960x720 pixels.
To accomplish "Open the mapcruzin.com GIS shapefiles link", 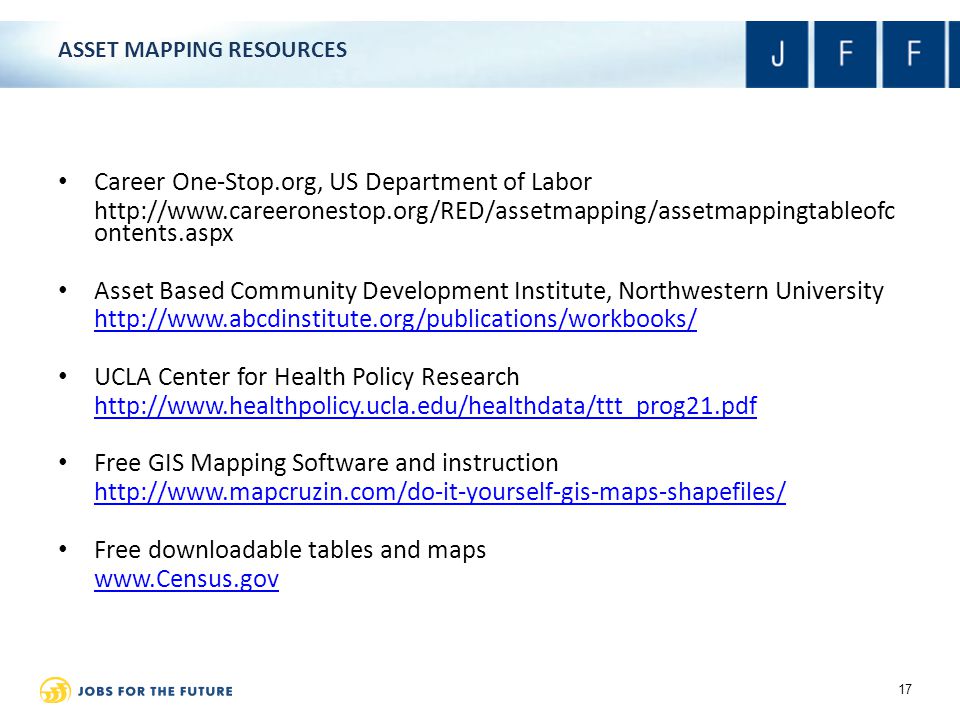I will click(440, 492).
